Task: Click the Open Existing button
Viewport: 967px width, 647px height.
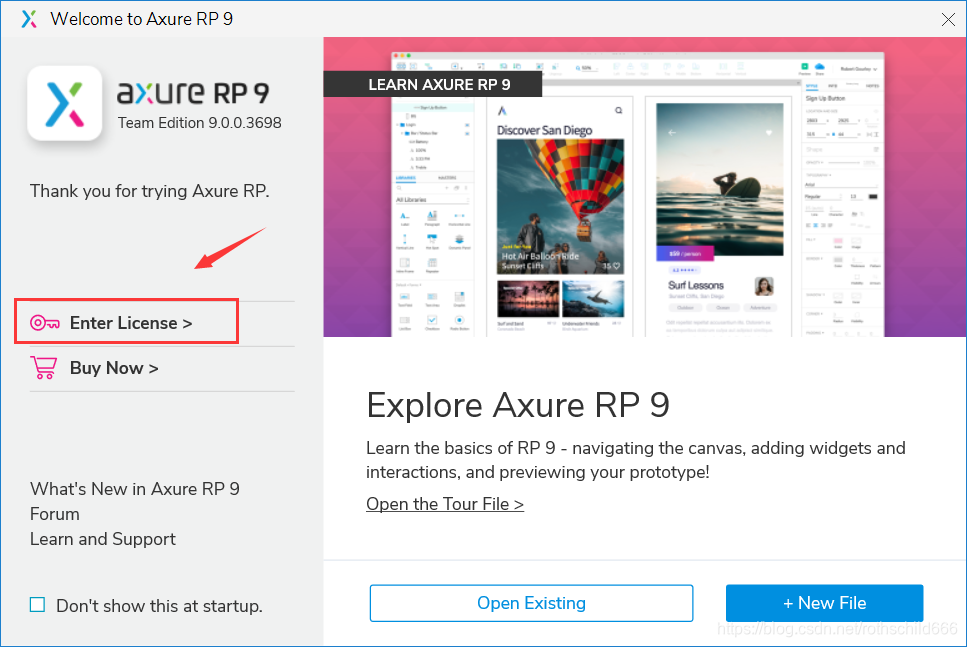Action: (531, 603)
